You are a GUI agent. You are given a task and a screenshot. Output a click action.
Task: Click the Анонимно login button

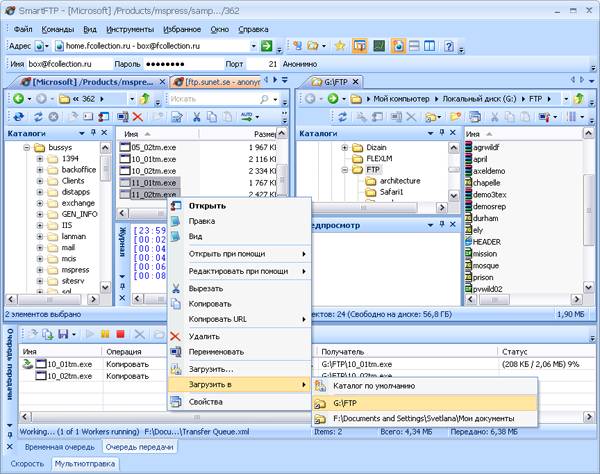(x=300, y=64)
